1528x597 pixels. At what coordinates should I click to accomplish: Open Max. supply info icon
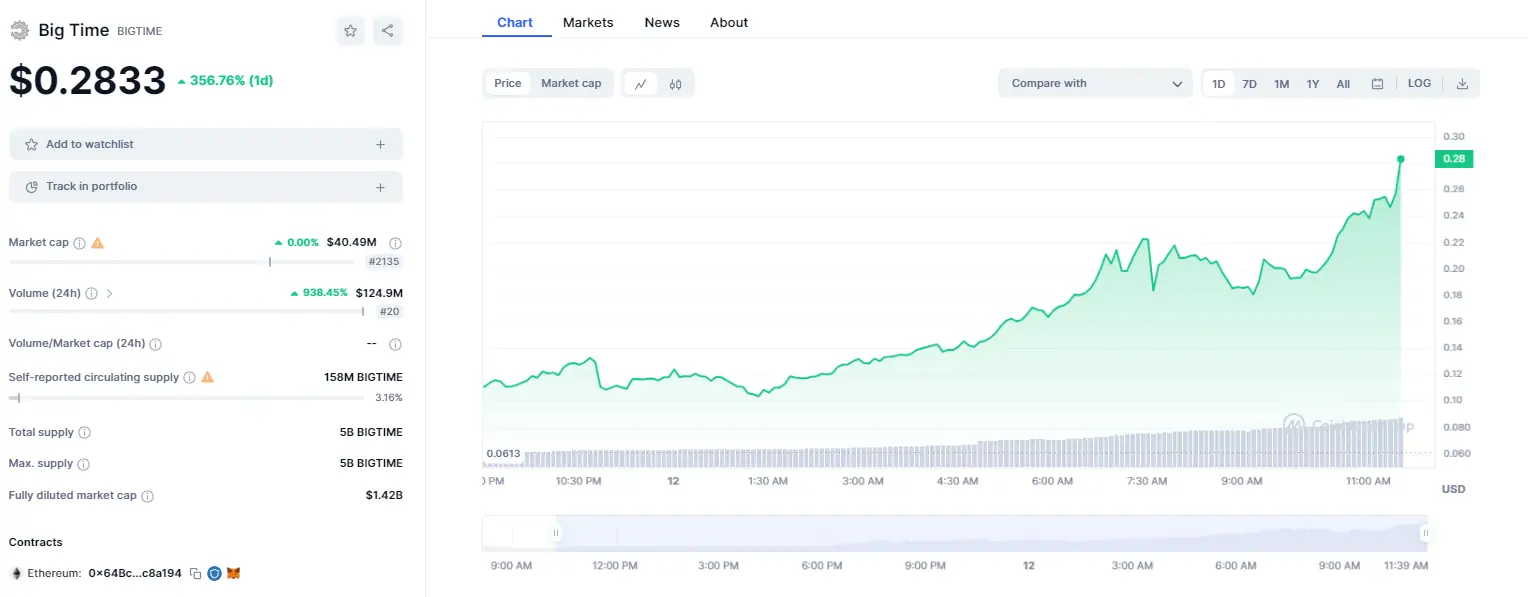click(x=83, y=464)
